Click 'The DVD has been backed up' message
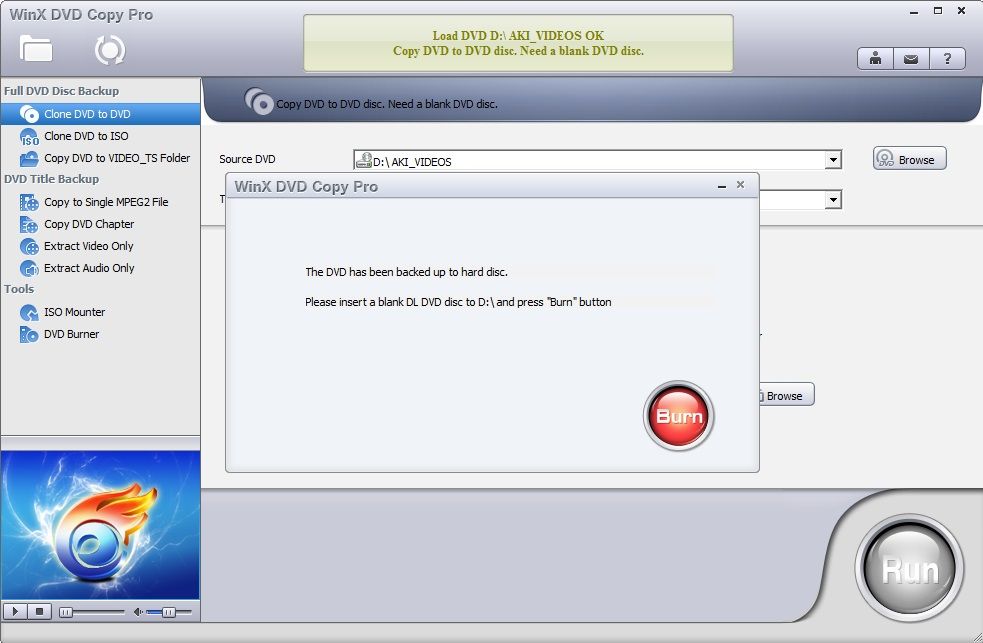 coord(406,272)
